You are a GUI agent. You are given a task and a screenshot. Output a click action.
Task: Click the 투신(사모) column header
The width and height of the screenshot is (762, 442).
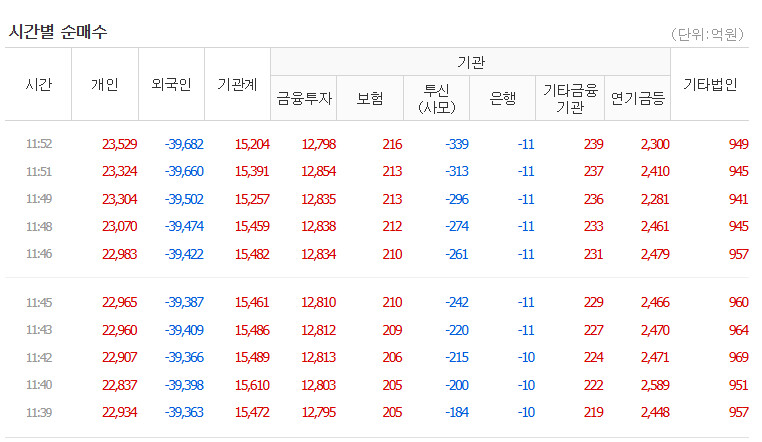[436, 99]
